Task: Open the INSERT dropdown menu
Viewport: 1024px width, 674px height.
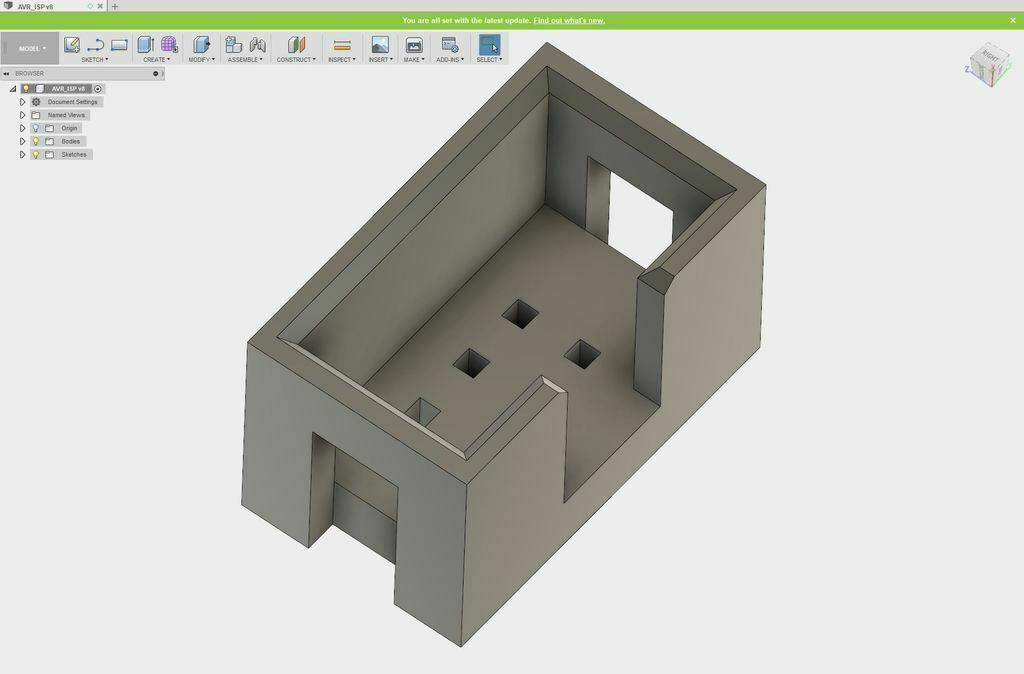Action: click(x=380, y=59)
